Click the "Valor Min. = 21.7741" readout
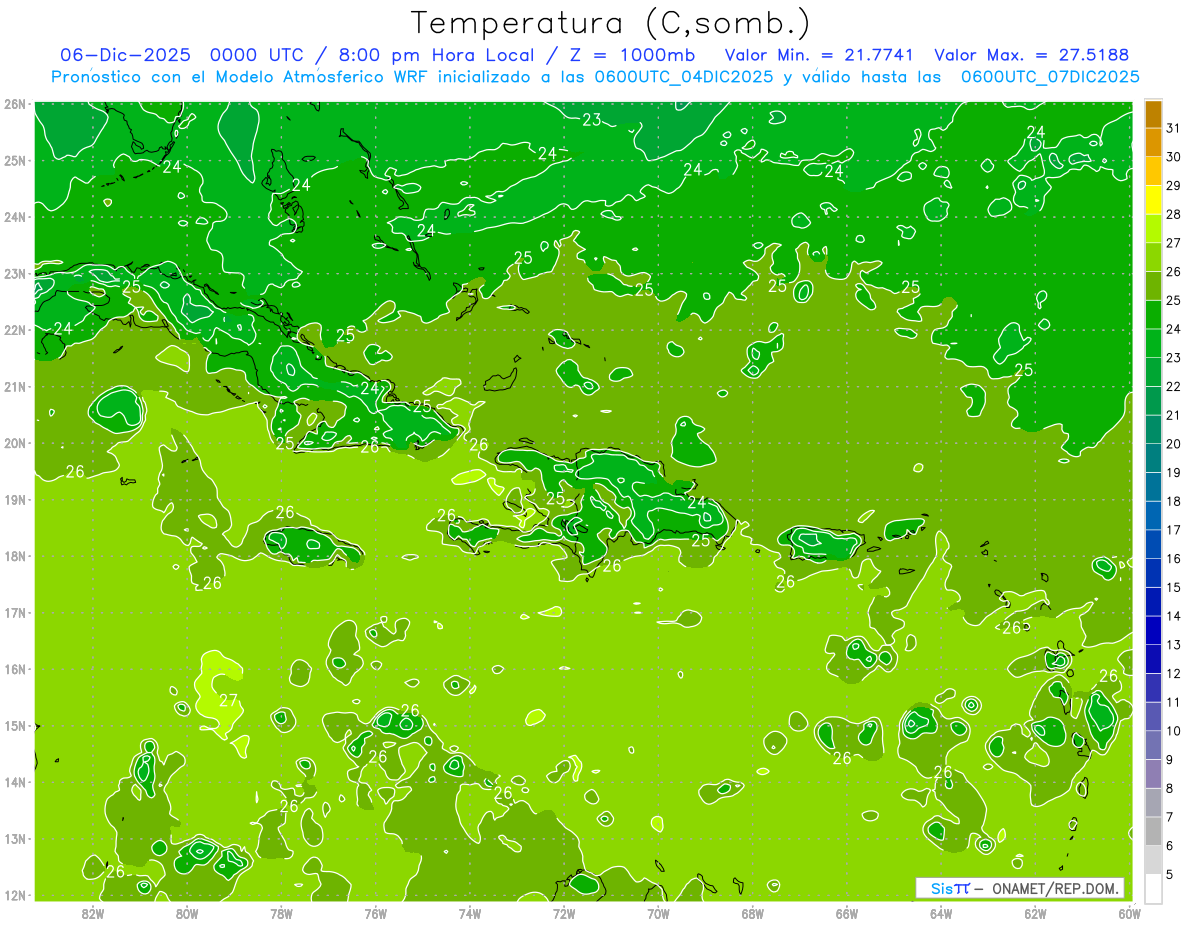The image size is (1200, 927). [818, 55]
